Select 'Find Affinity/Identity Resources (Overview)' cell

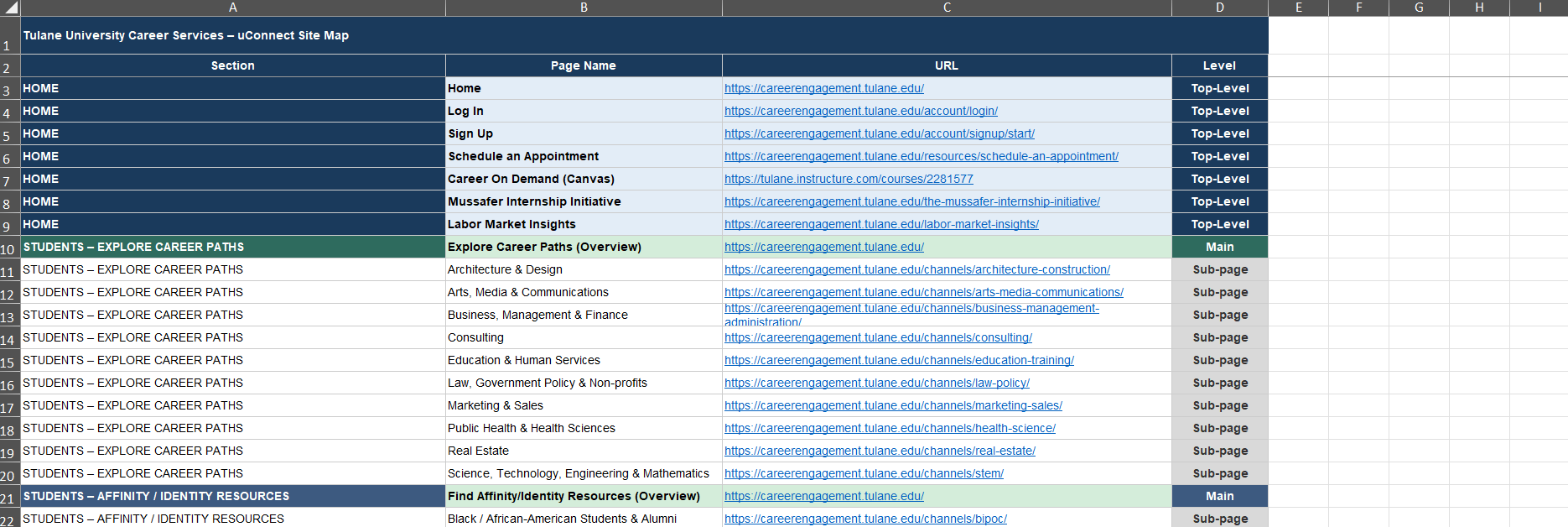tap(584, 496)
